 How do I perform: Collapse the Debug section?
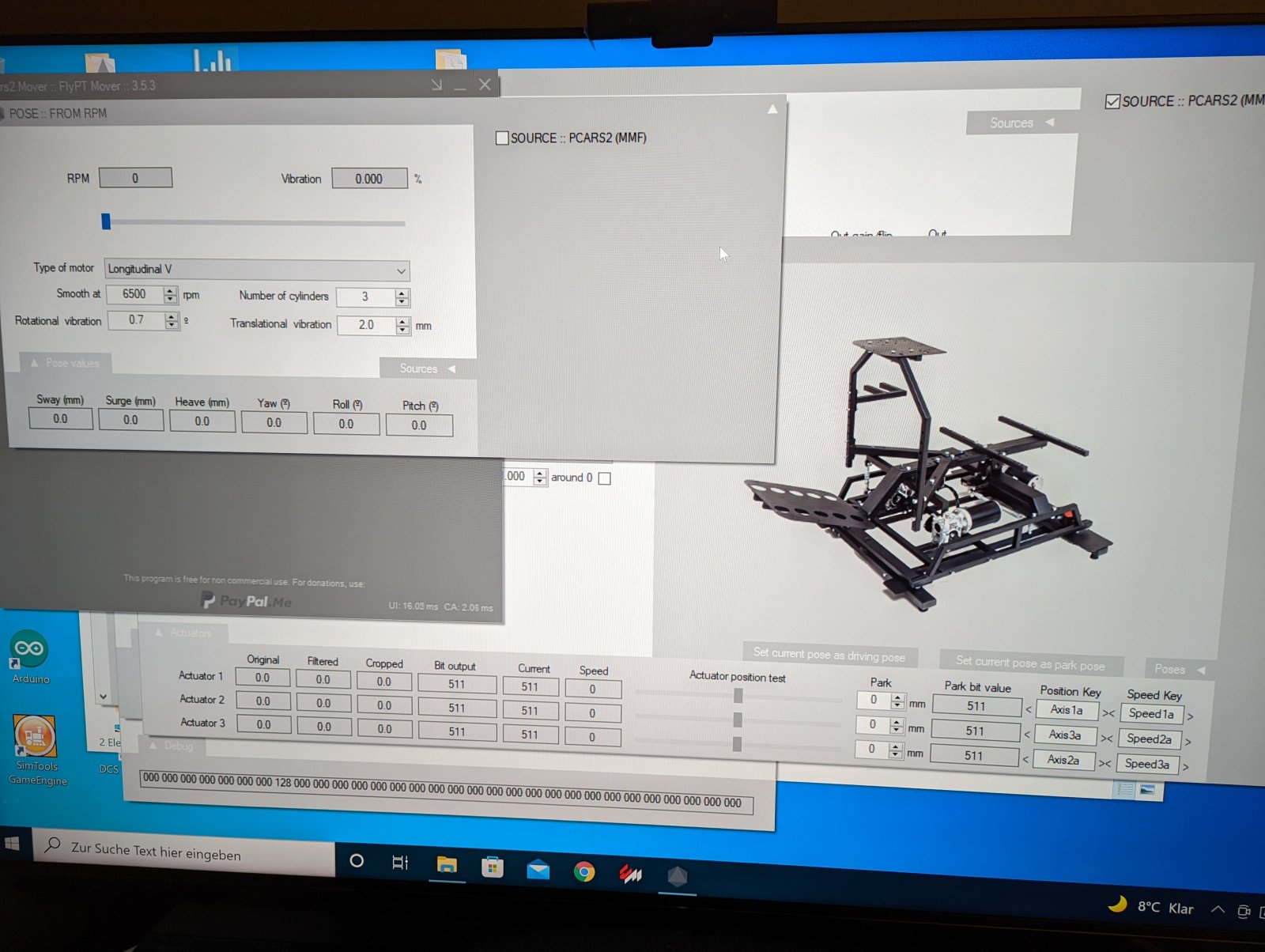tap(172, 746)
